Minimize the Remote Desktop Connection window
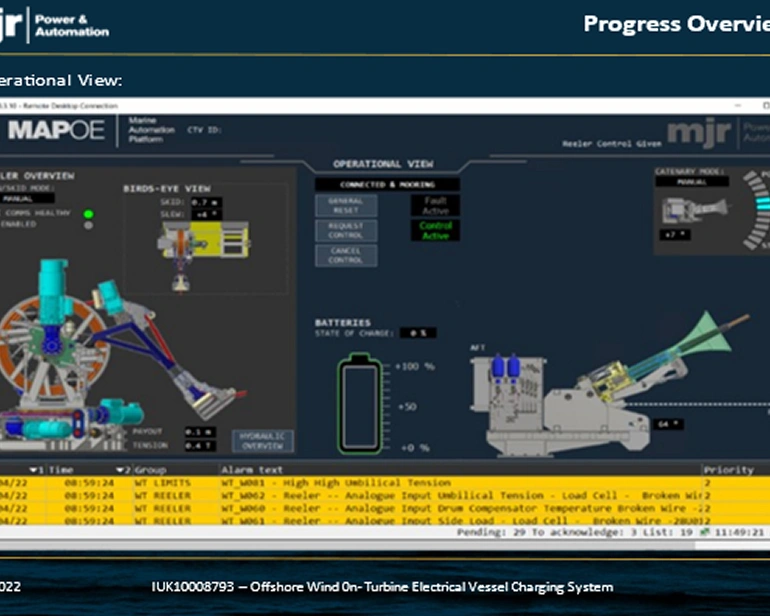This screenshot has height=616, width=770. coord(738,106)
